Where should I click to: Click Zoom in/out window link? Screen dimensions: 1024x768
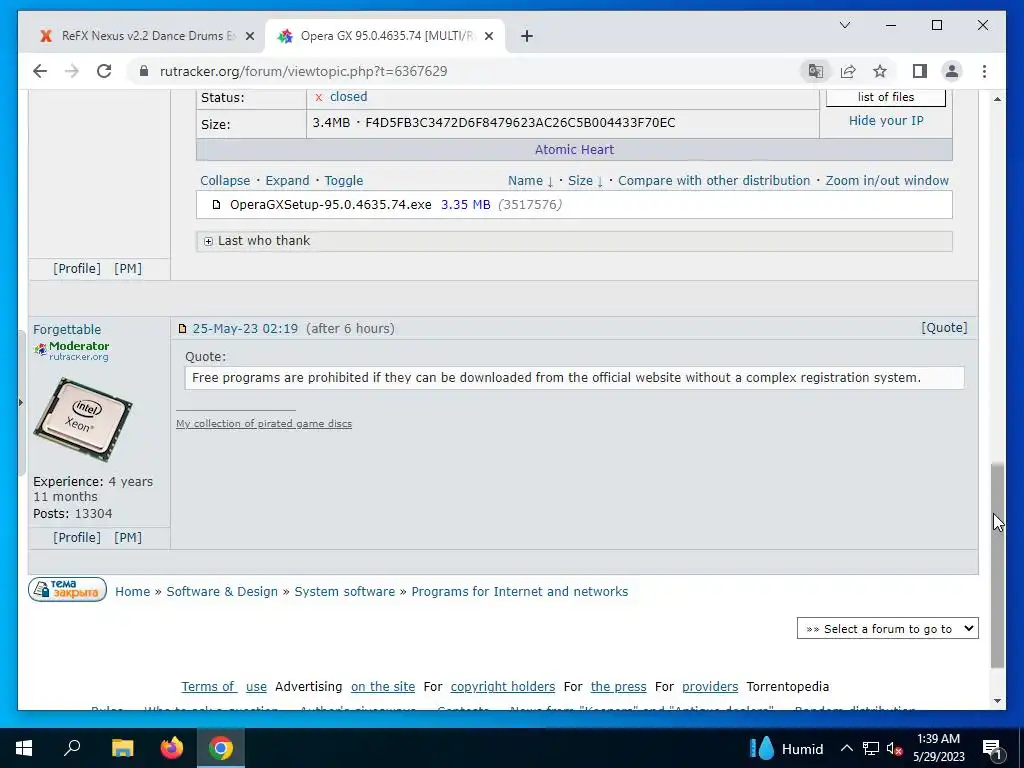point(887,180)
